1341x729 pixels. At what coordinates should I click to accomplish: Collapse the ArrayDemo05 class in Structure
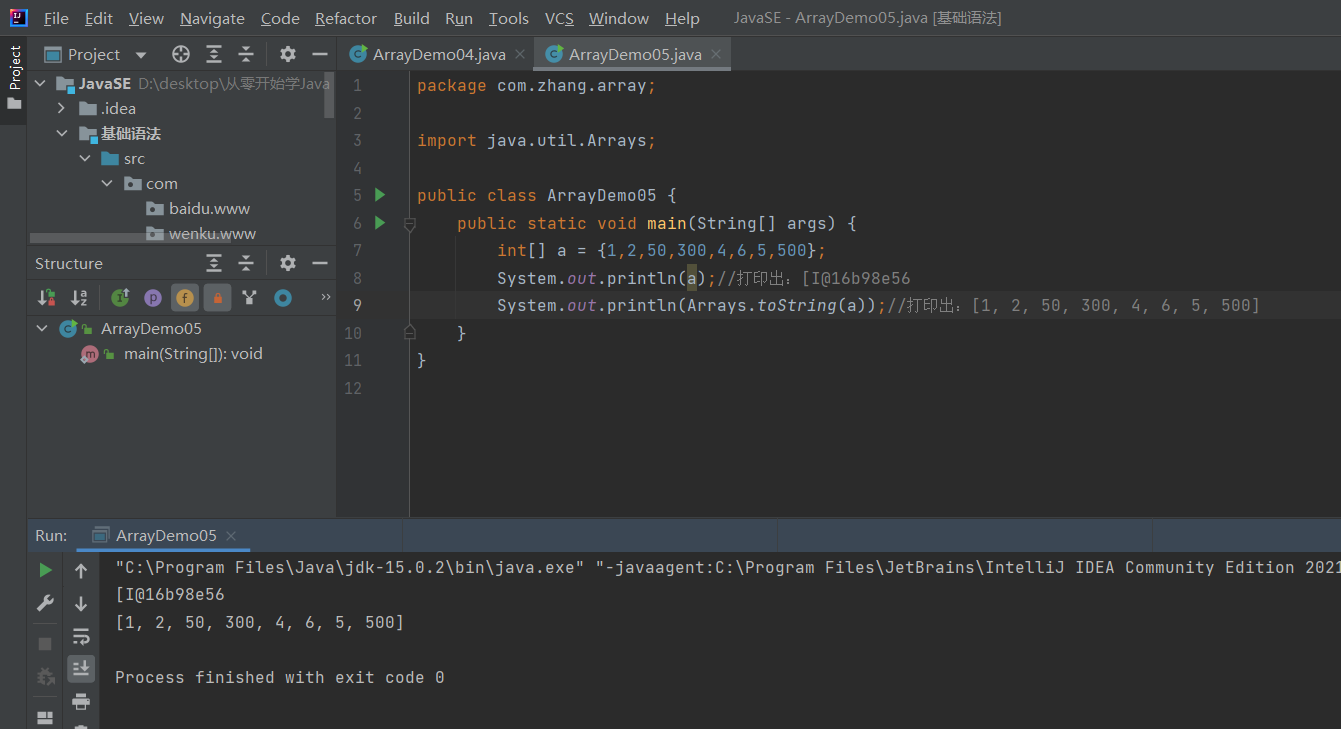tap(42, 329)
